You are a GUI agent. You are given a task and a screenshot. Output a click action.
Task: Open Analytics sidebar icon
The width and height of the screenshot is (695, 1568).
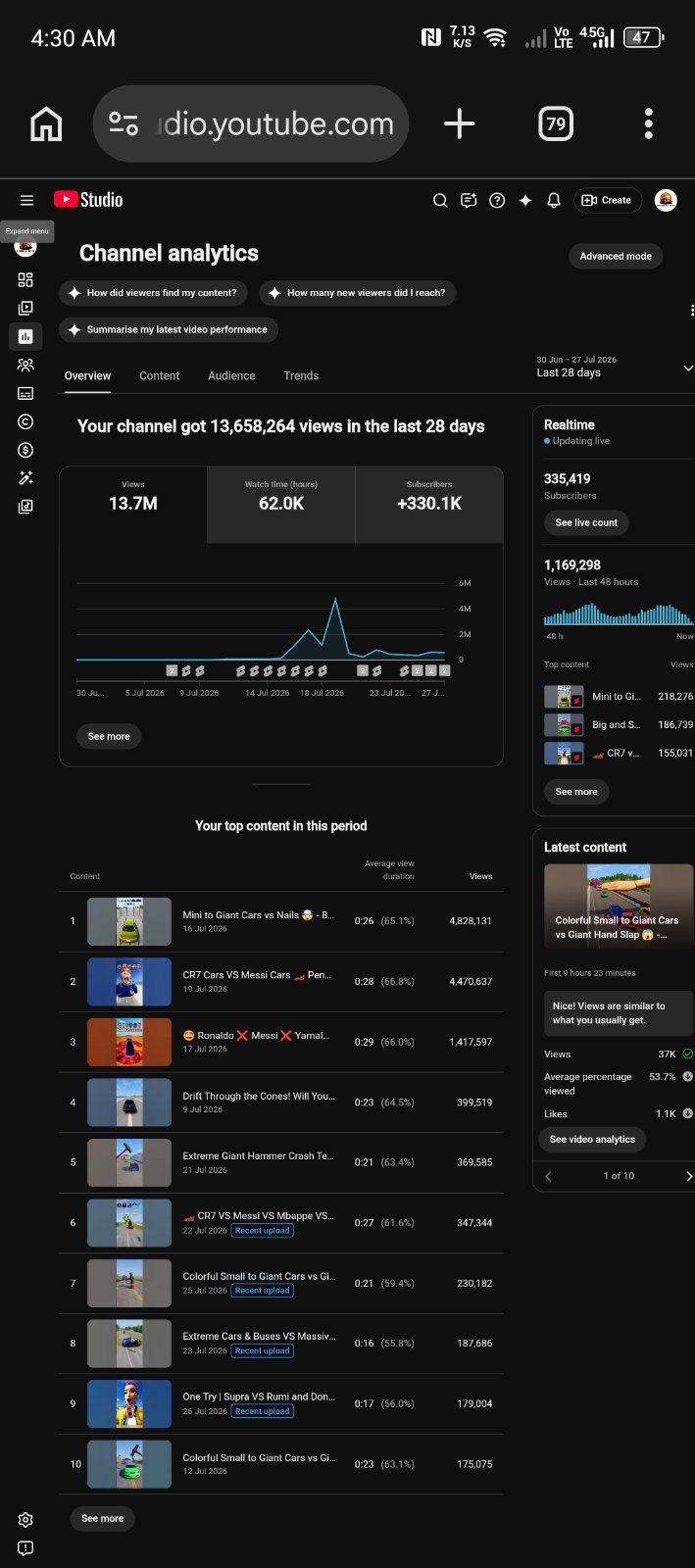click(x=25, y=336)
